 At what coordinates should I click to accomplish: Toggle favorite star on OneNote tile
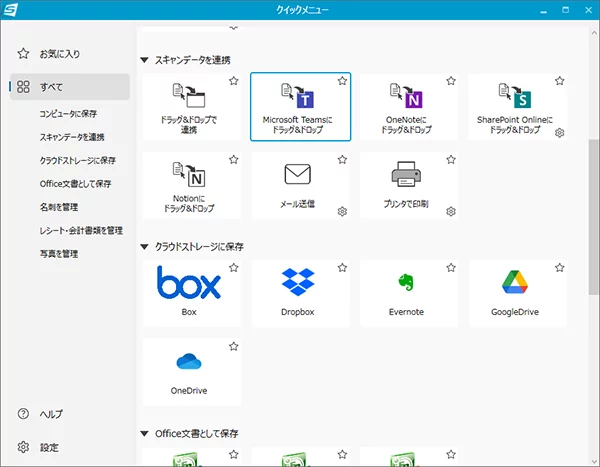pyautogui.click(x=451, y=81)
